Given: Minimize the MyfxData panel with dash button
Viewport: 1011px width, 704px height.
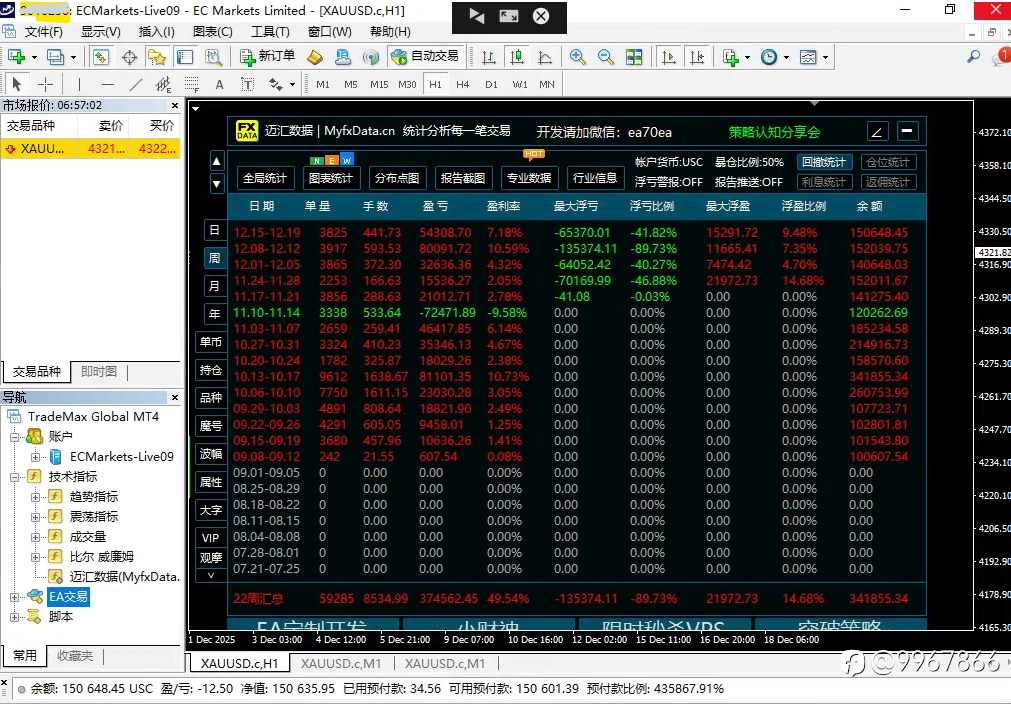Looking at the screenshot, I should (x=907, y=132).
